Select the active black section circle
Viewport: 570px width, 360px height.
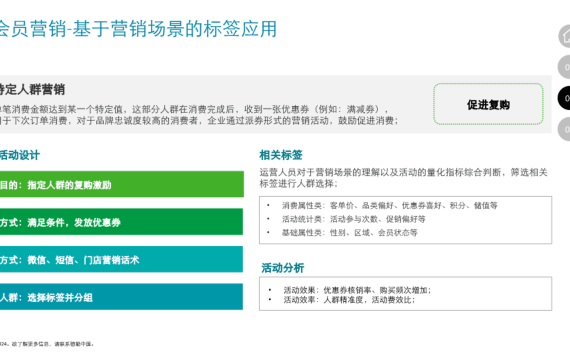pyautogui.click(x=565, y=98)
